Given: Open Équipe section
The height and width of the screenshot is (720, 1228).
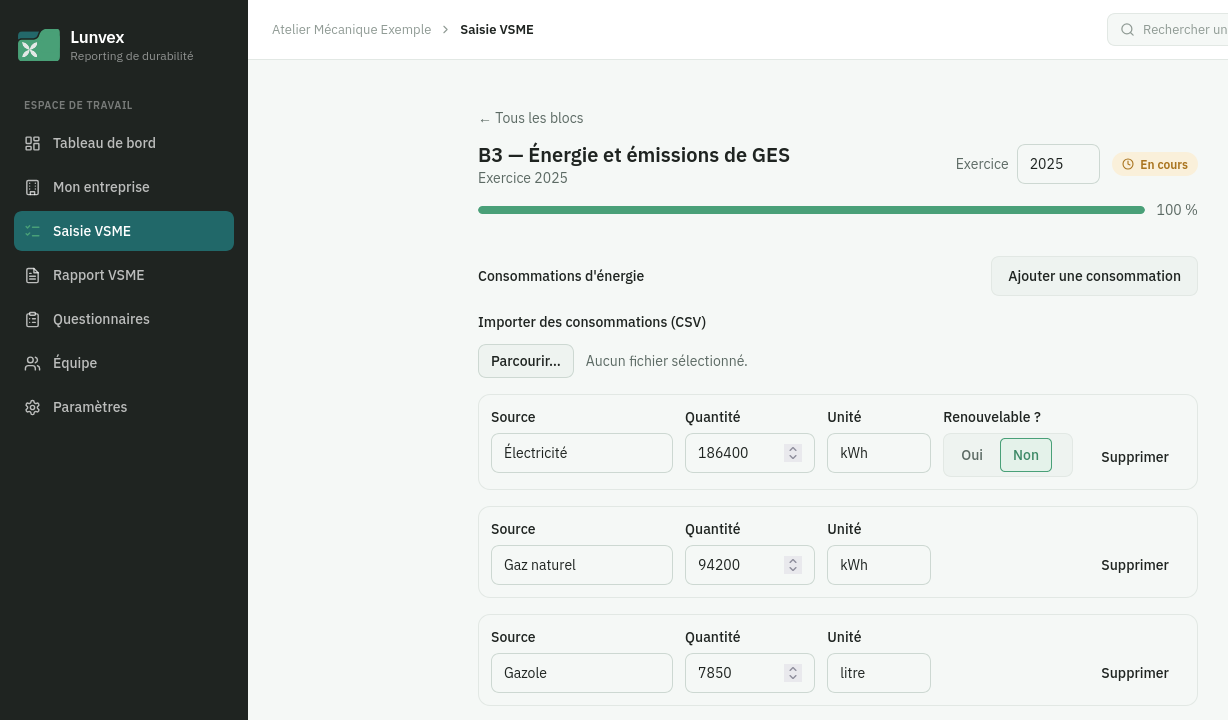Looking at the screenshot, I should 124,363.
